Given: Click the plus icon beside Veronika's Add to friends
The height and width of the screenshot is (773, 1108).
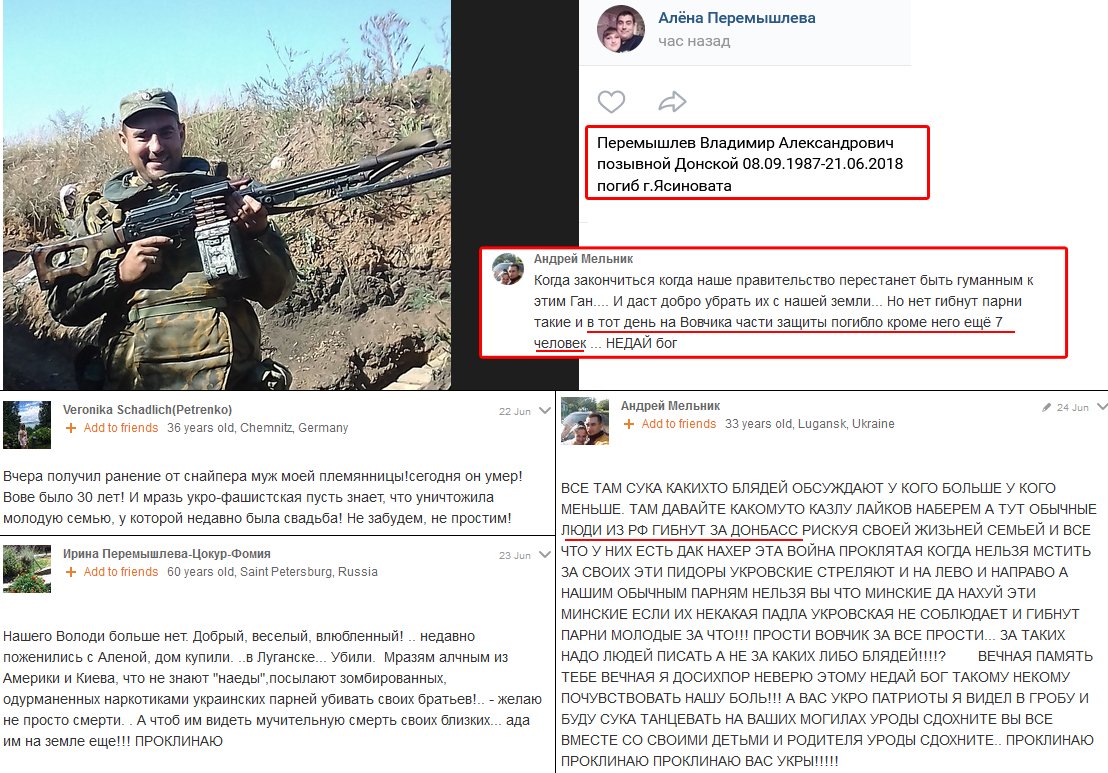Looking at the screenshot, I should (x=71, y=427).
